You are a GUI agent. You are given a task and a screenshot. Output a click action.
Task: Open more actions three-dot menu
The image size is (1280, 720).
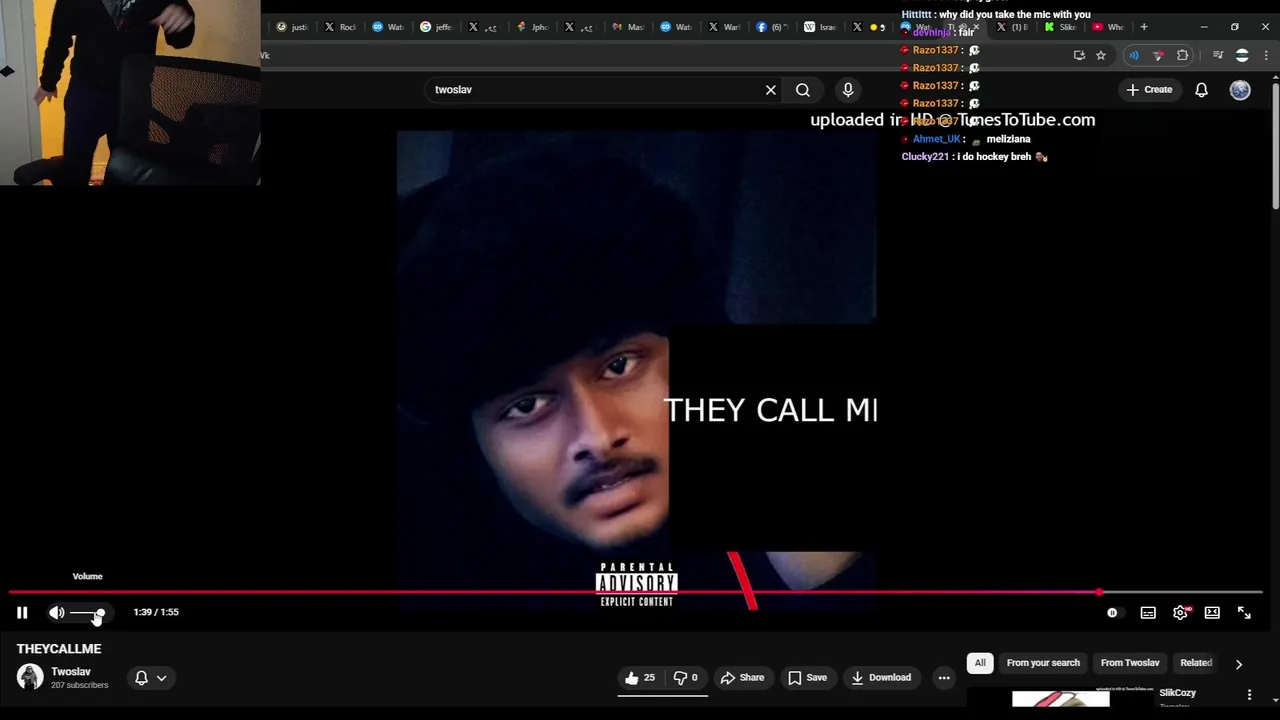tap(944, 678)
